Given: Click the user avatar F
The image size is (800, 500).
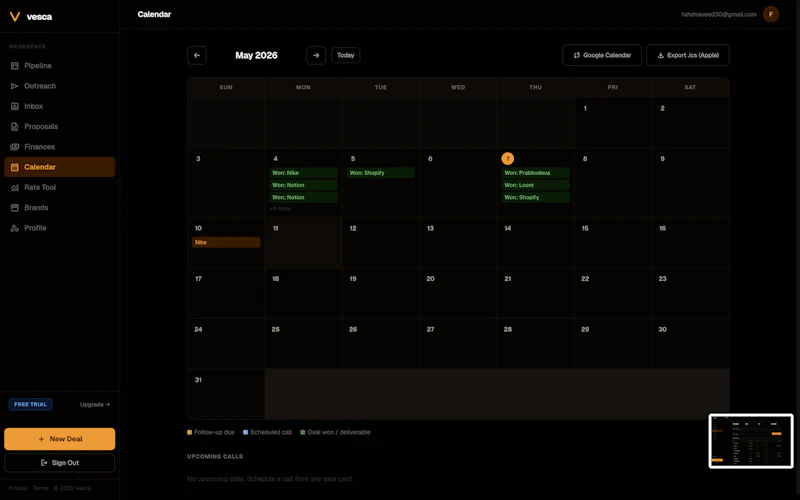Looking at the screenshot, I should (771, 14).
